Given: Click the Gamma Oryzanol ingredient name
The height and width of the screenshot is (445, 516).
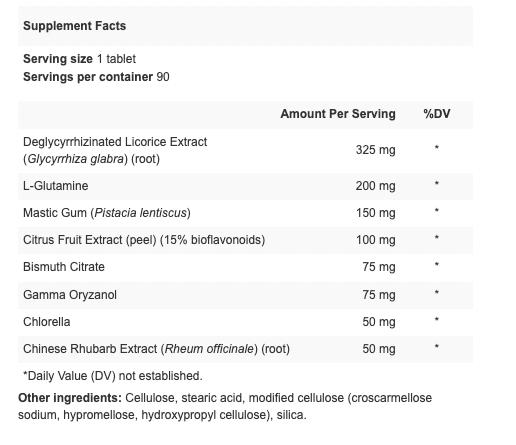Looking at the screenshot, I should click(70, 295).
